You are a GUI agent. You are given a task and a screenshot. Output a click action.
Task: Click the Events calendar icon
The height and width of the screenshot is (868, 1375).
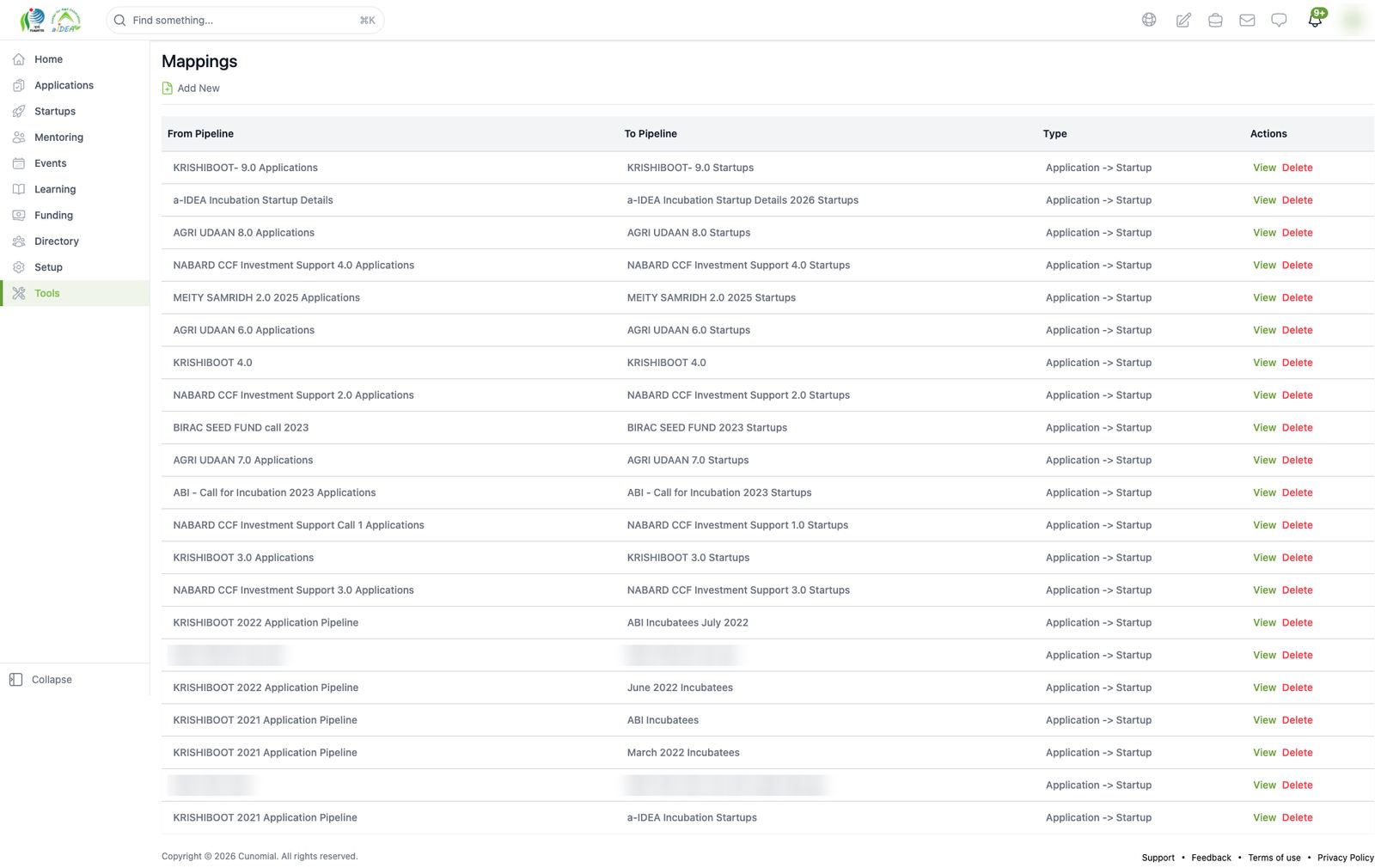[x=19, y=163]
